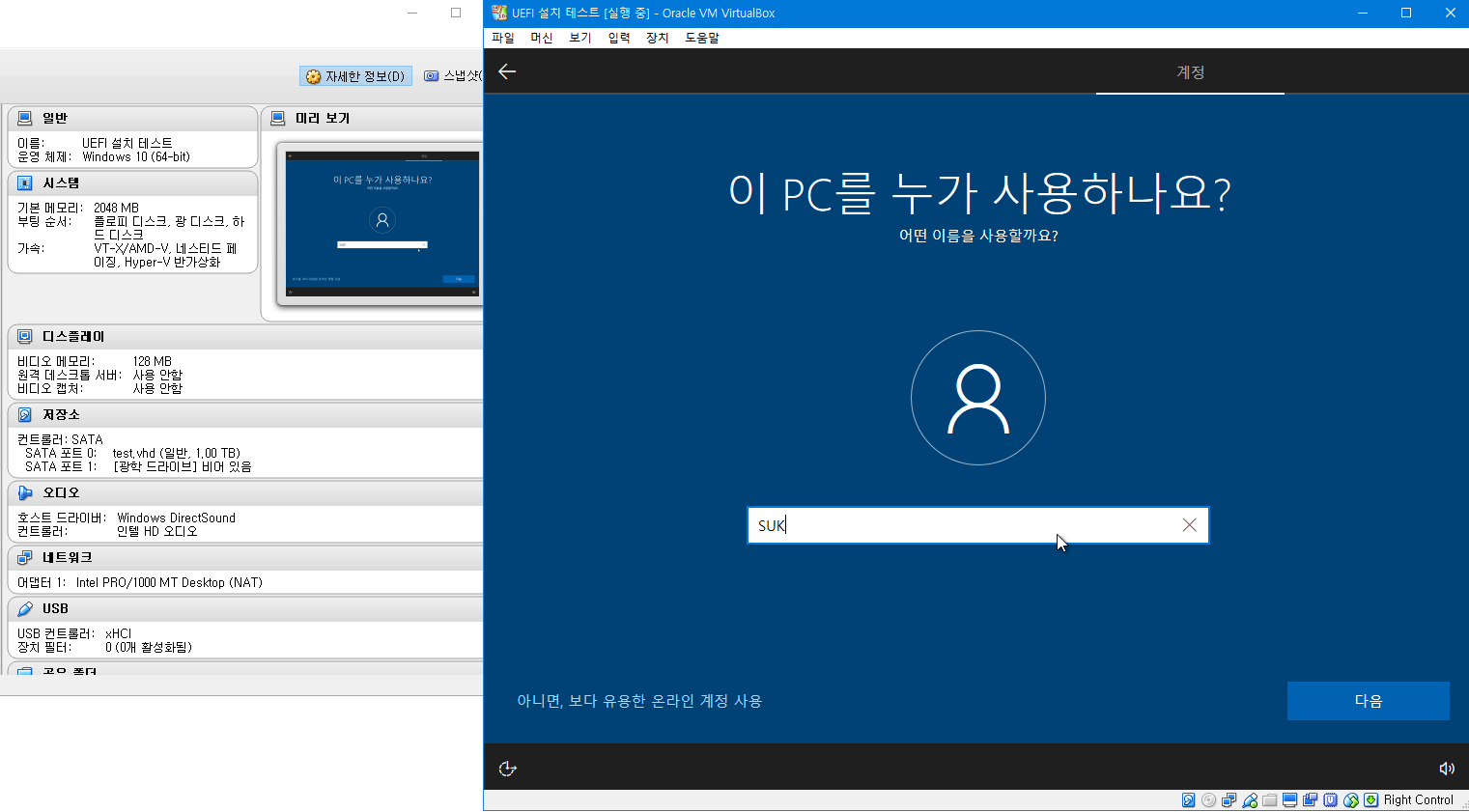1469x812 pixels.
Task: Click the 미리 보기 section header
Action: coord(323,118)
